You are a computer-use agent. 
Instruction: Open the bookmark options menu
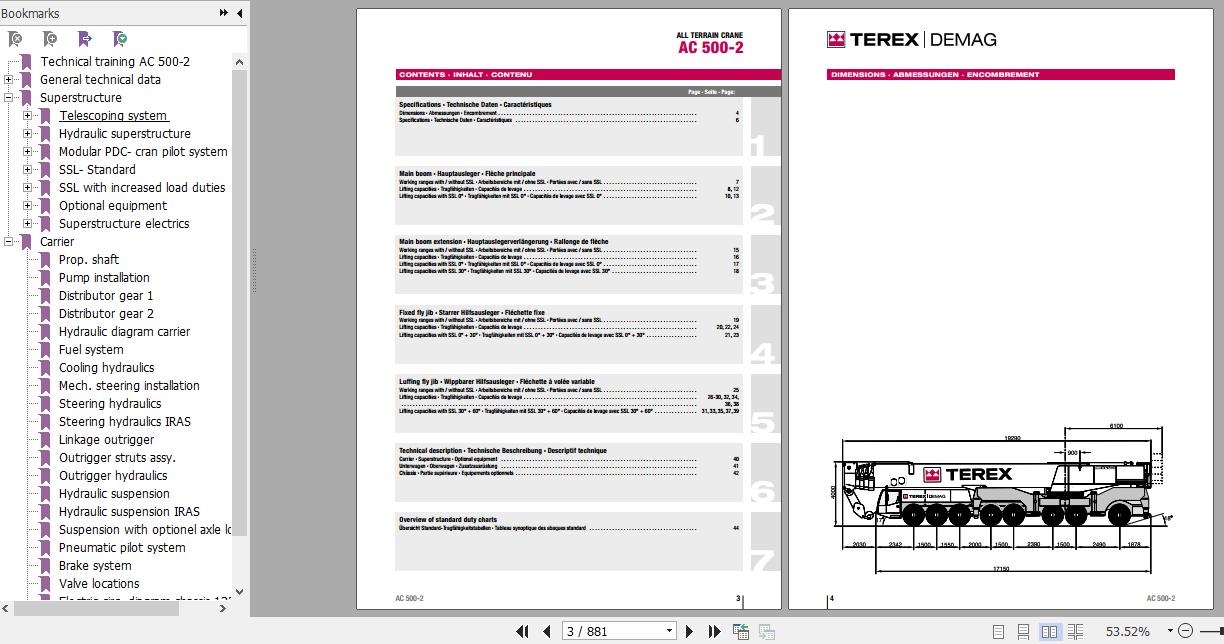118,37
